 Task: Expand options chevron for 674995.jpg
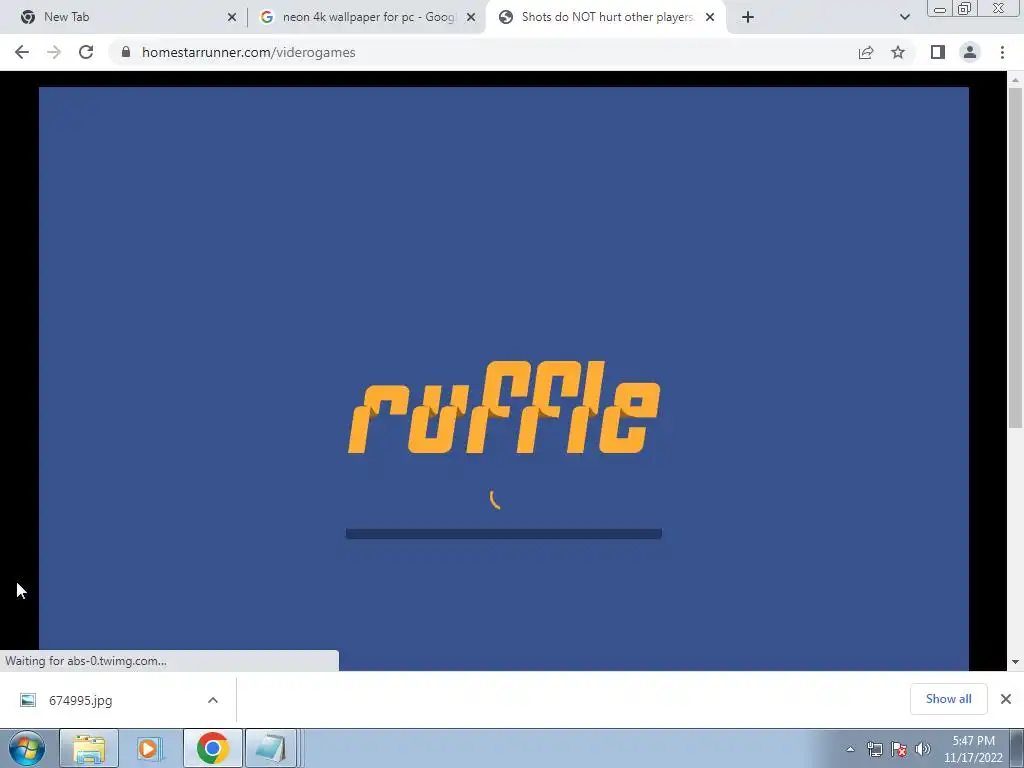coord(213,700)
